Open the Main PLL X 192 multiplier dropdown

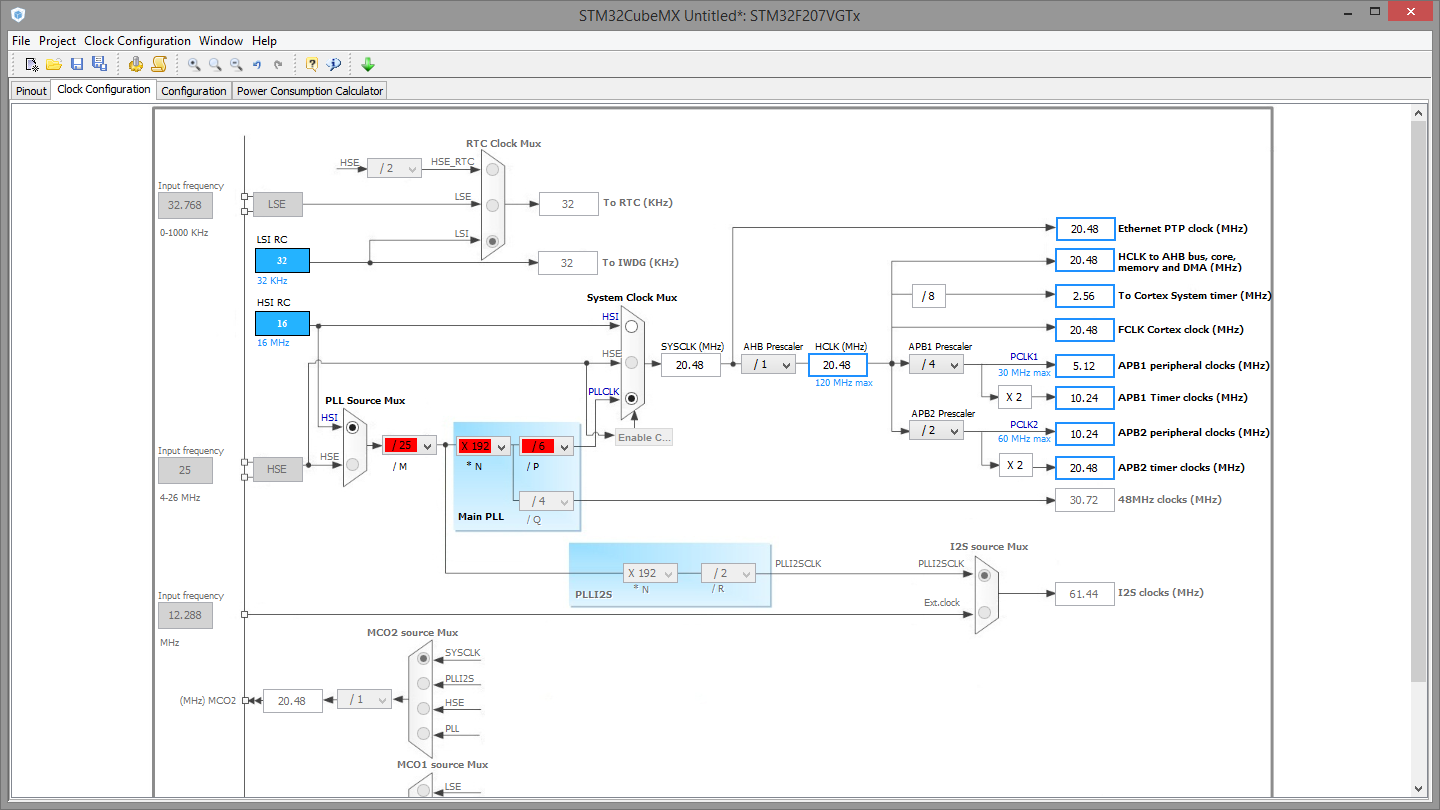click(x=484, y=446)
